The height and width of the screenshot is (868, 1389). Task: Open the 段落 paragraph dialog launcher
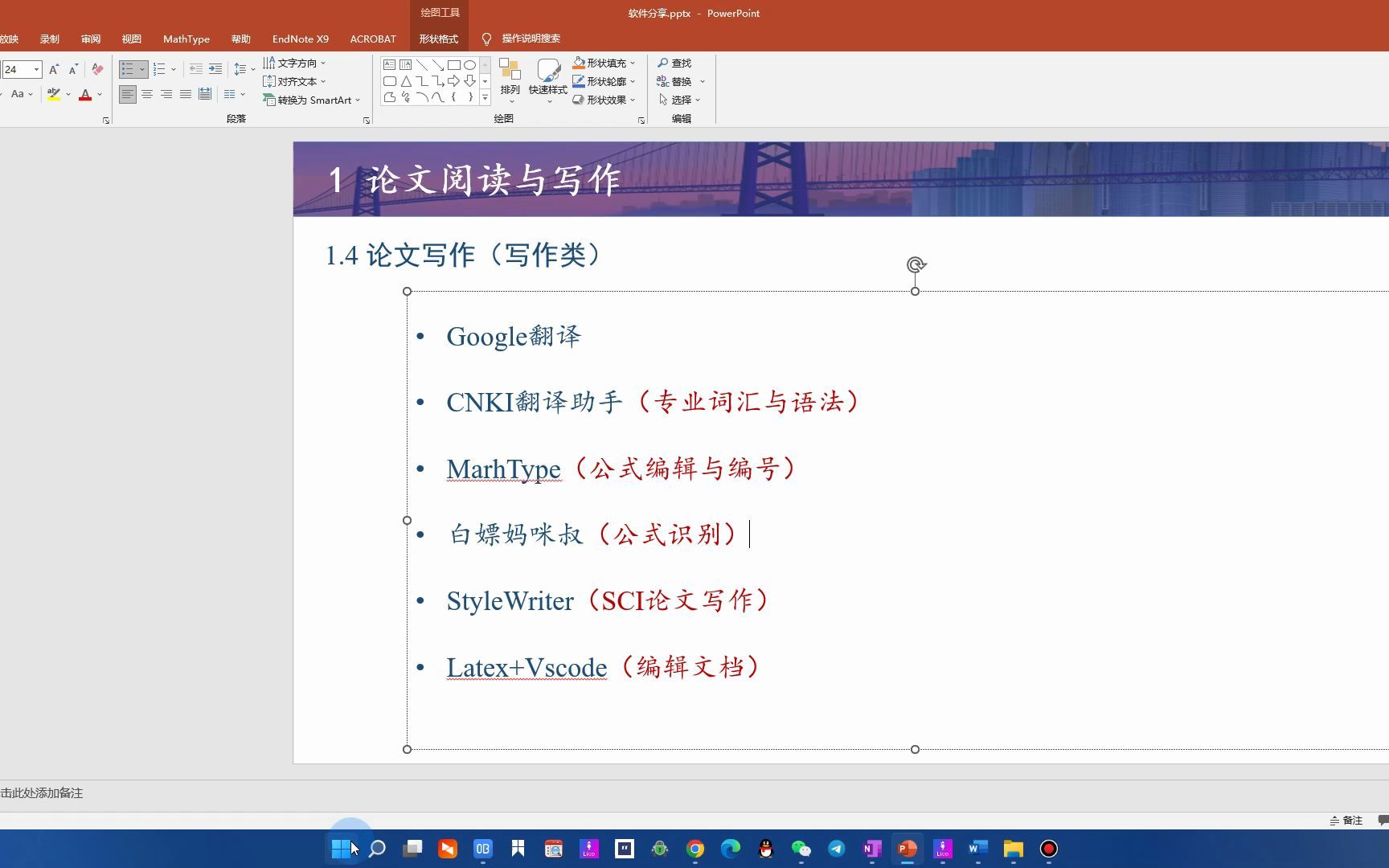tap(367, 121)
